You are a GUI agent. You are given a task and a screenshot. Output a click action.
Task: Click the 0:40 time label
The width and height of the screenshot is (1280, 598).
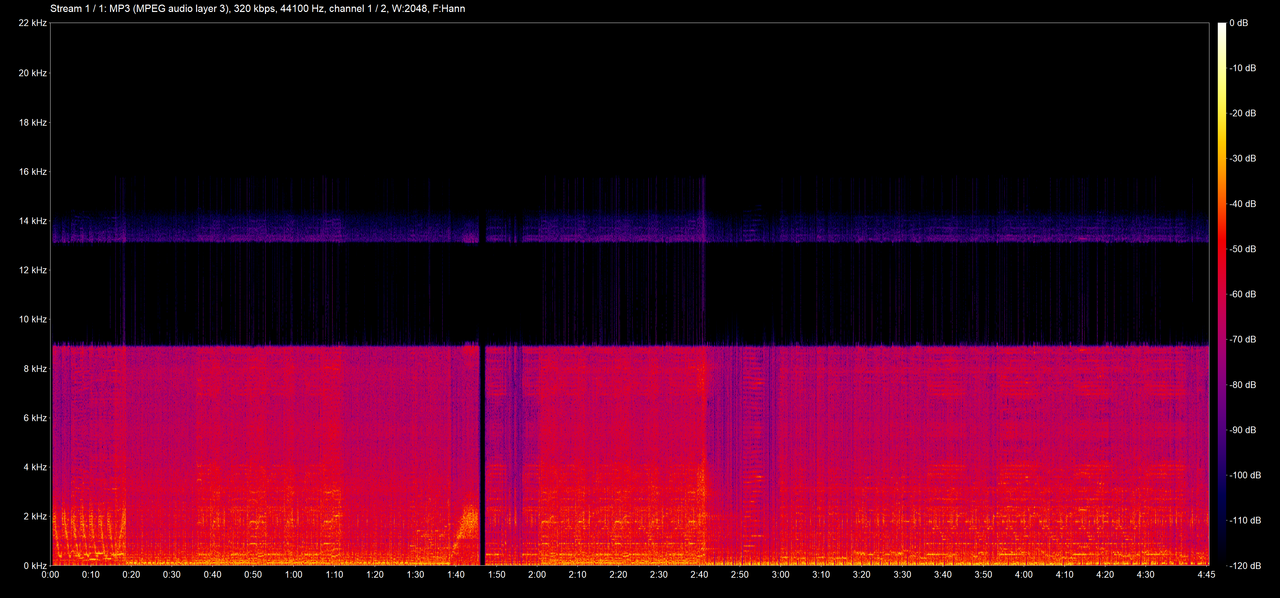click(212, 576)
